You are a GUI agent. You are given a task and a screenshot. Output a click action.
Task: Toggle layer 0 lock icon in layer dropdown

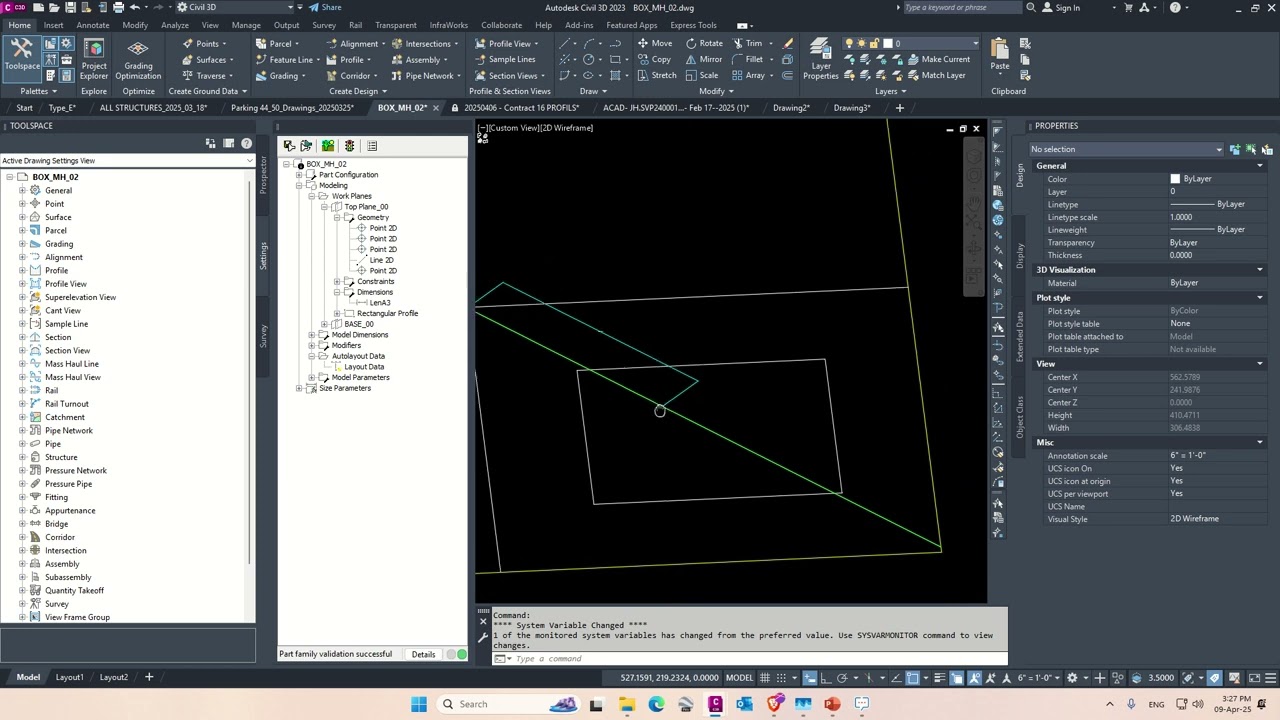(x=874, y=43)
